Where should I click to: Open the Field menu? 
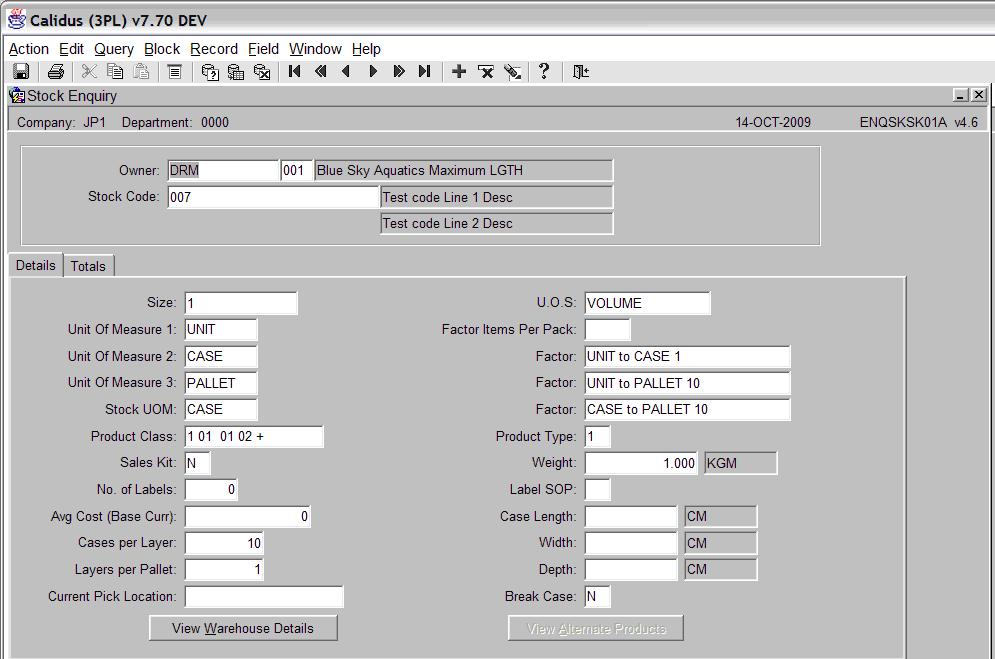pos(263,49)
